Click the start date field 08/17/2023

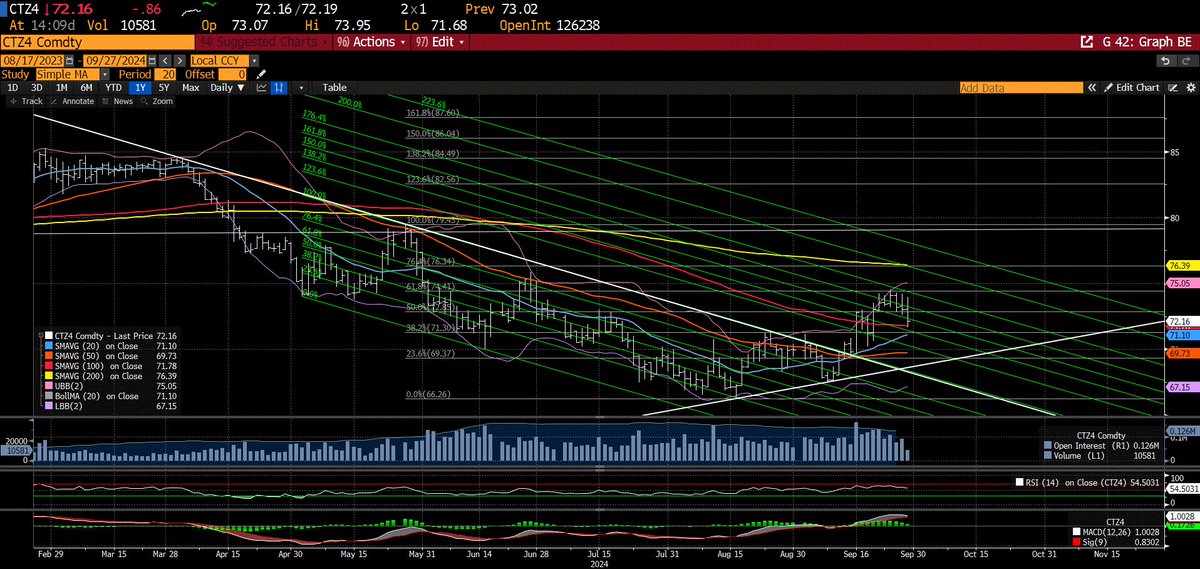[x=32, y=61]
